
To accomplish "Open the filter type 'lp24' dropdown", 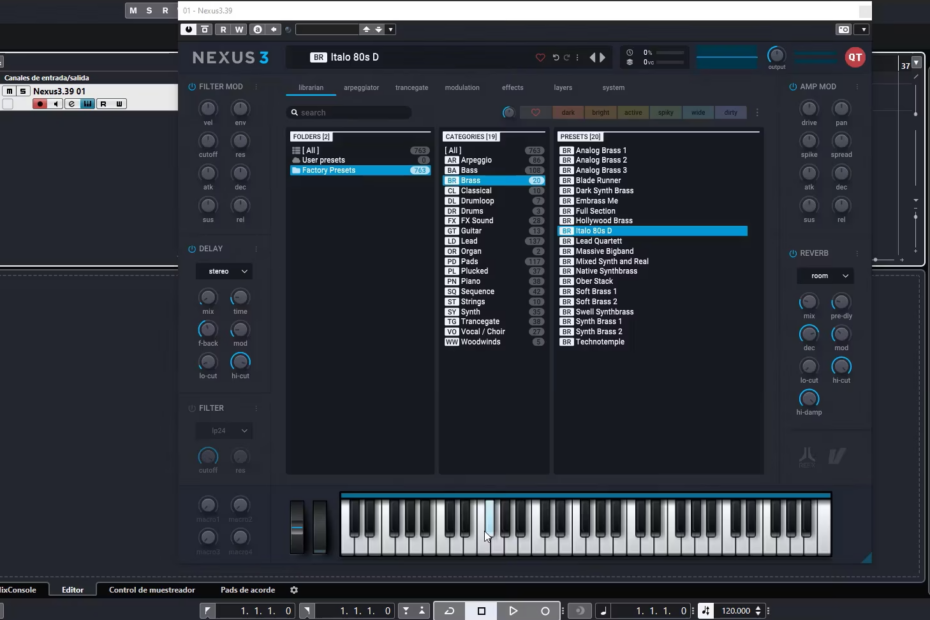I will (x=225, y=431).
